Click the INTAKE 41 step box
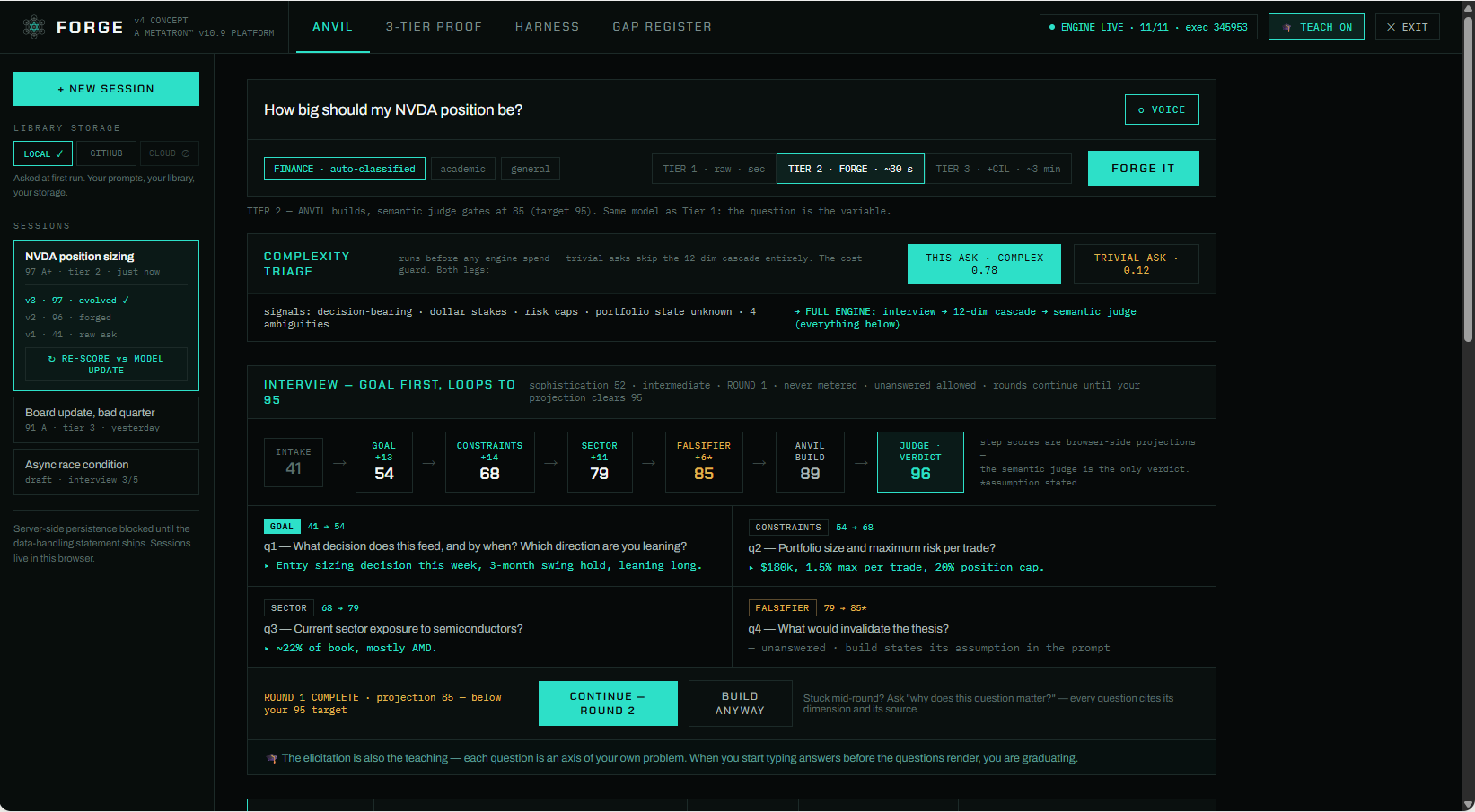 click(x=294, y=462)
